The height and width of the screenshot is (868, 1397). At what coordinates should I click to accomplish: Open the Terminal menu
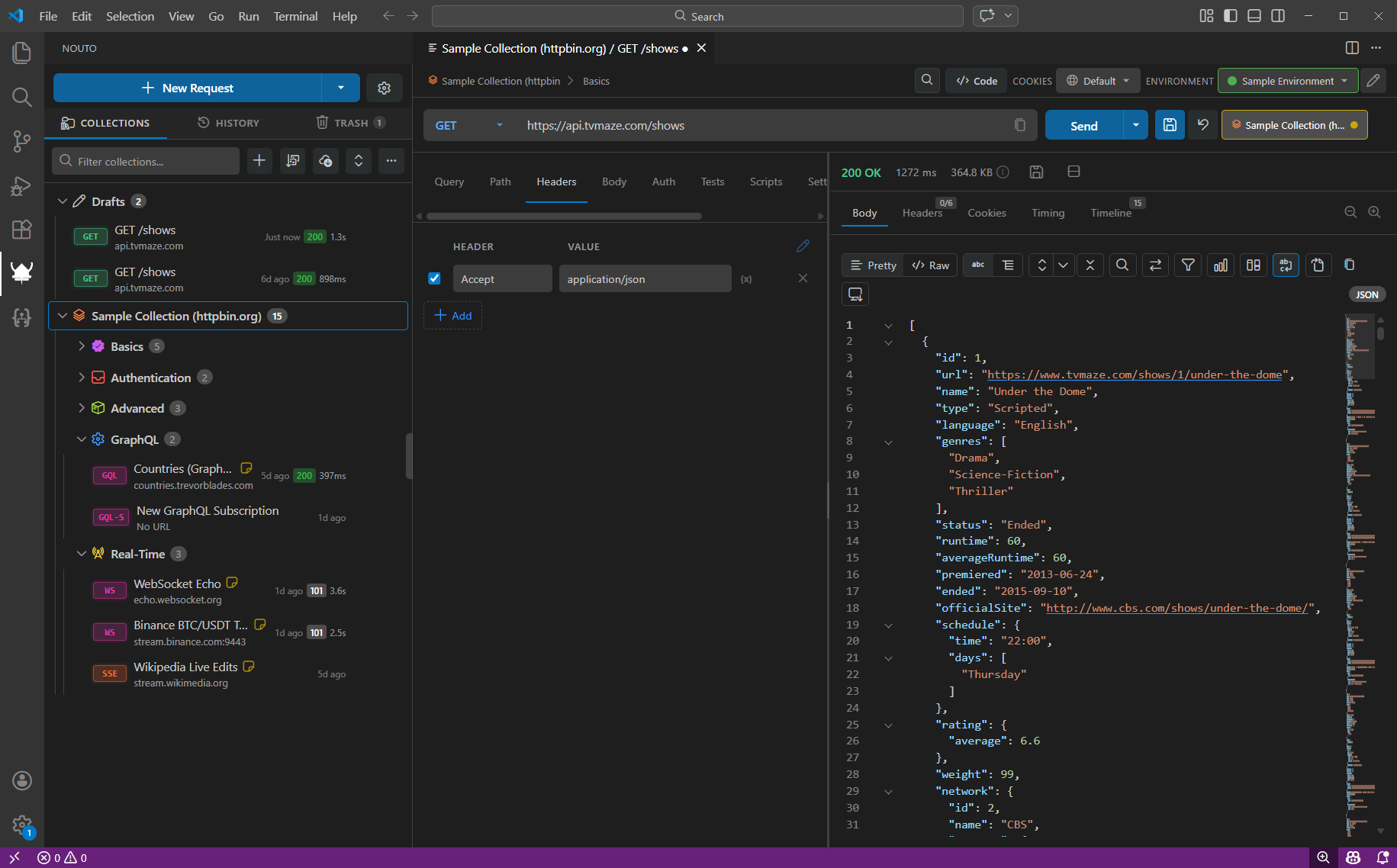[x=295, y=16]
